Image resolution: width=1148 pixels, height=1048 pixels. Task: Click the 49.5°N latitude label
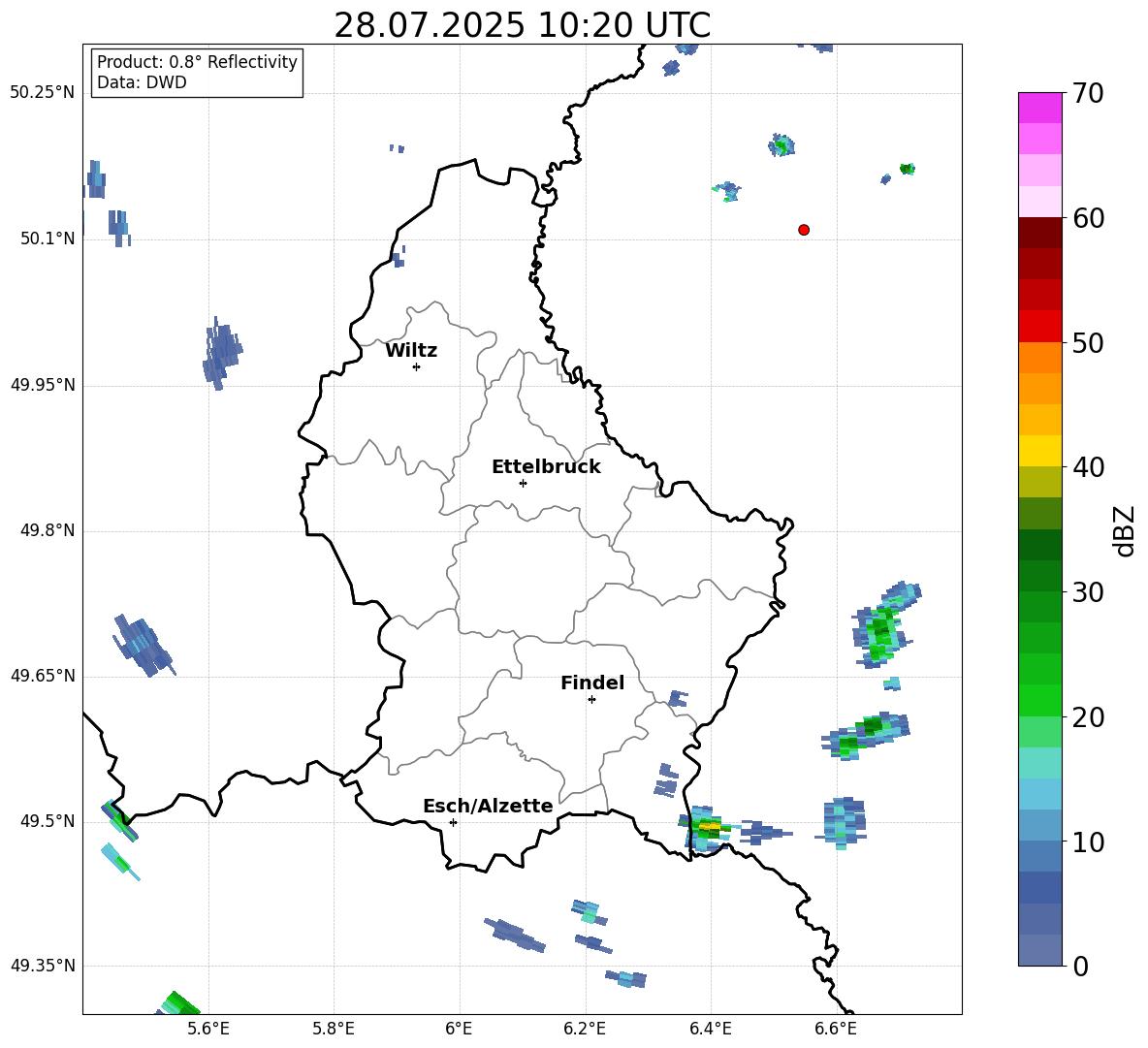47,820
